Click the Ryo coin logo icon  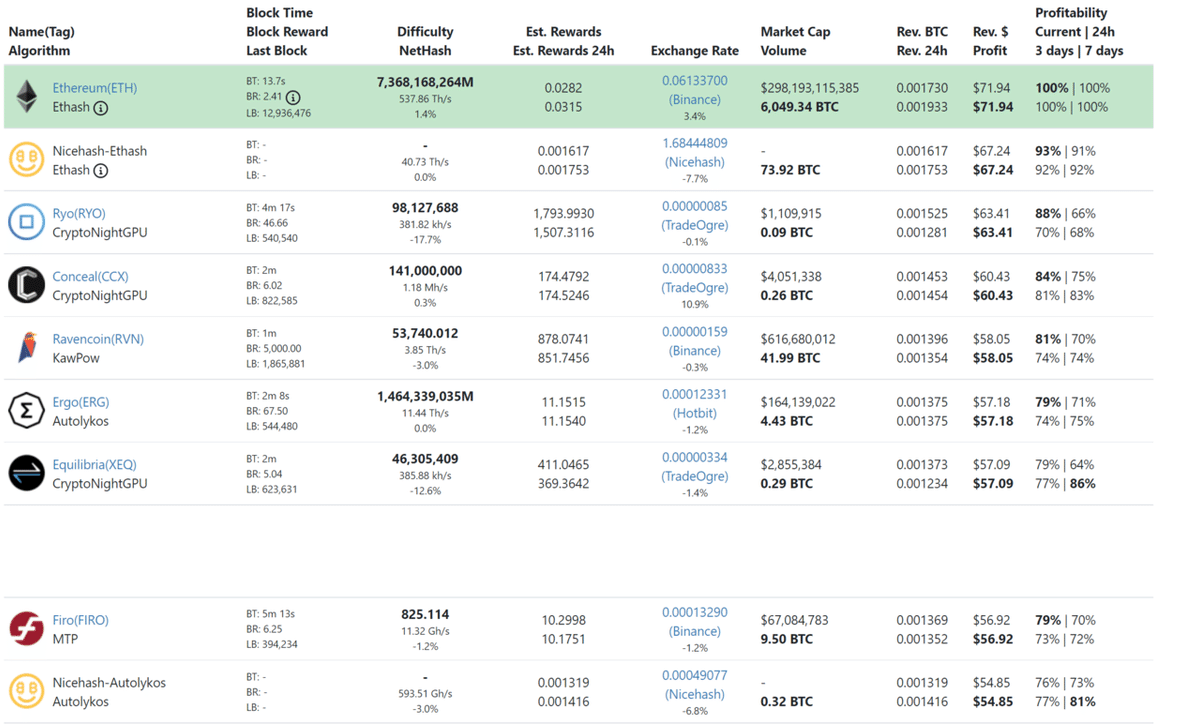click(26, 222)
